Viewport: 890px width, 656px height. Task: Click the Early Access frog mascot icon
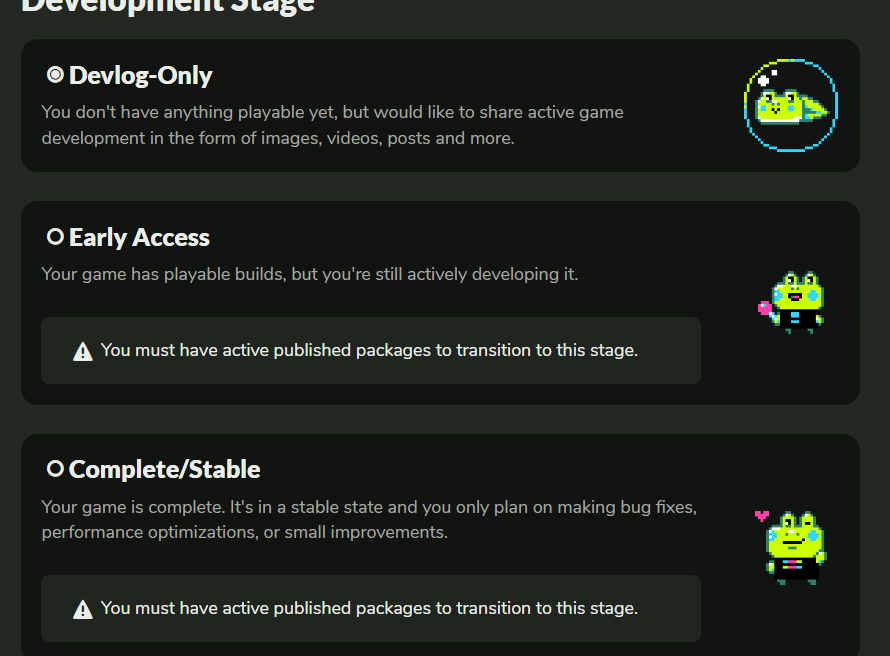[x=796, y=302]
